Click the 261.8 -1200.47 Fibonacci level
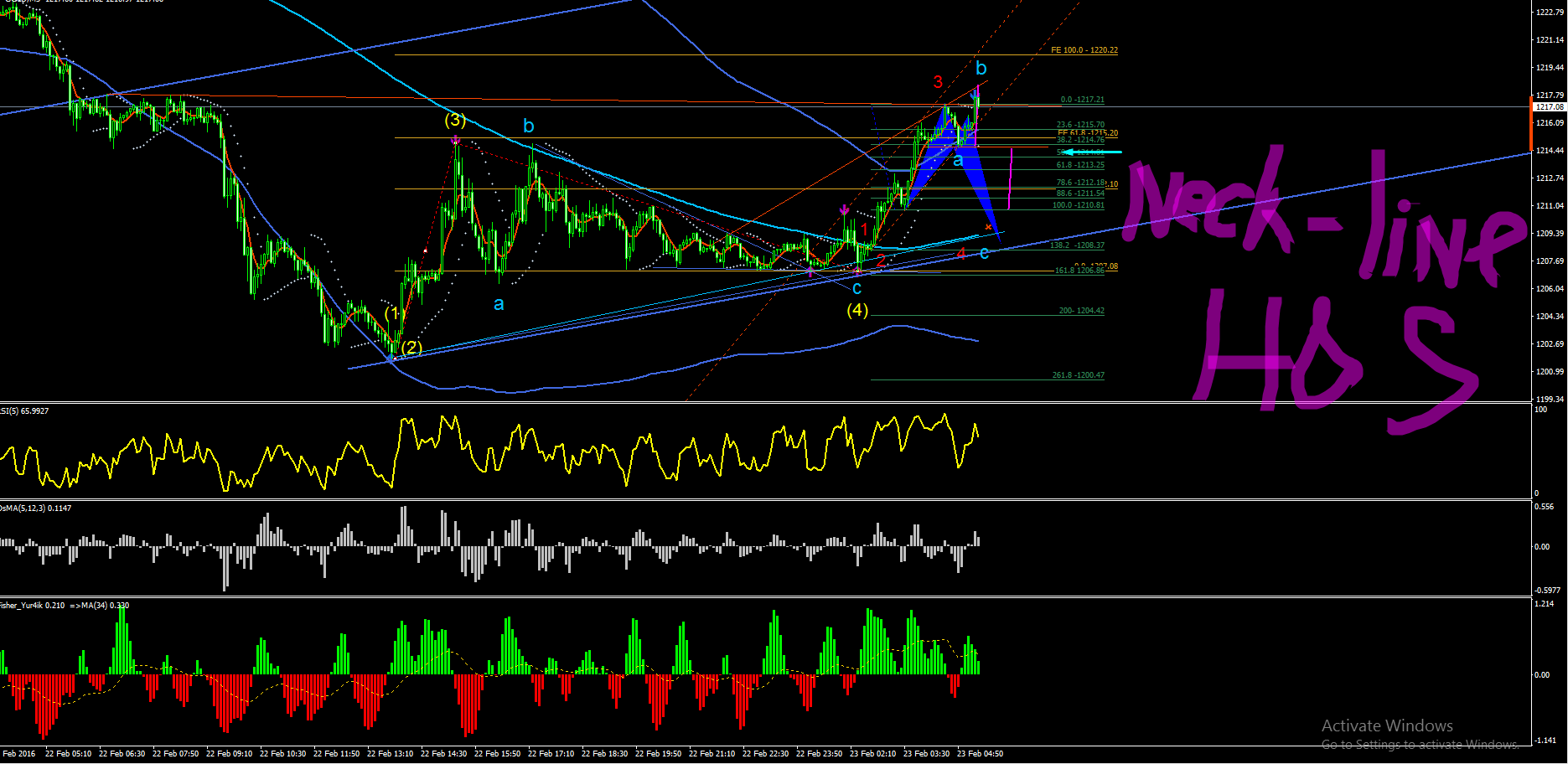This screenshot has width=1568, height=764. coord(1079,375)
